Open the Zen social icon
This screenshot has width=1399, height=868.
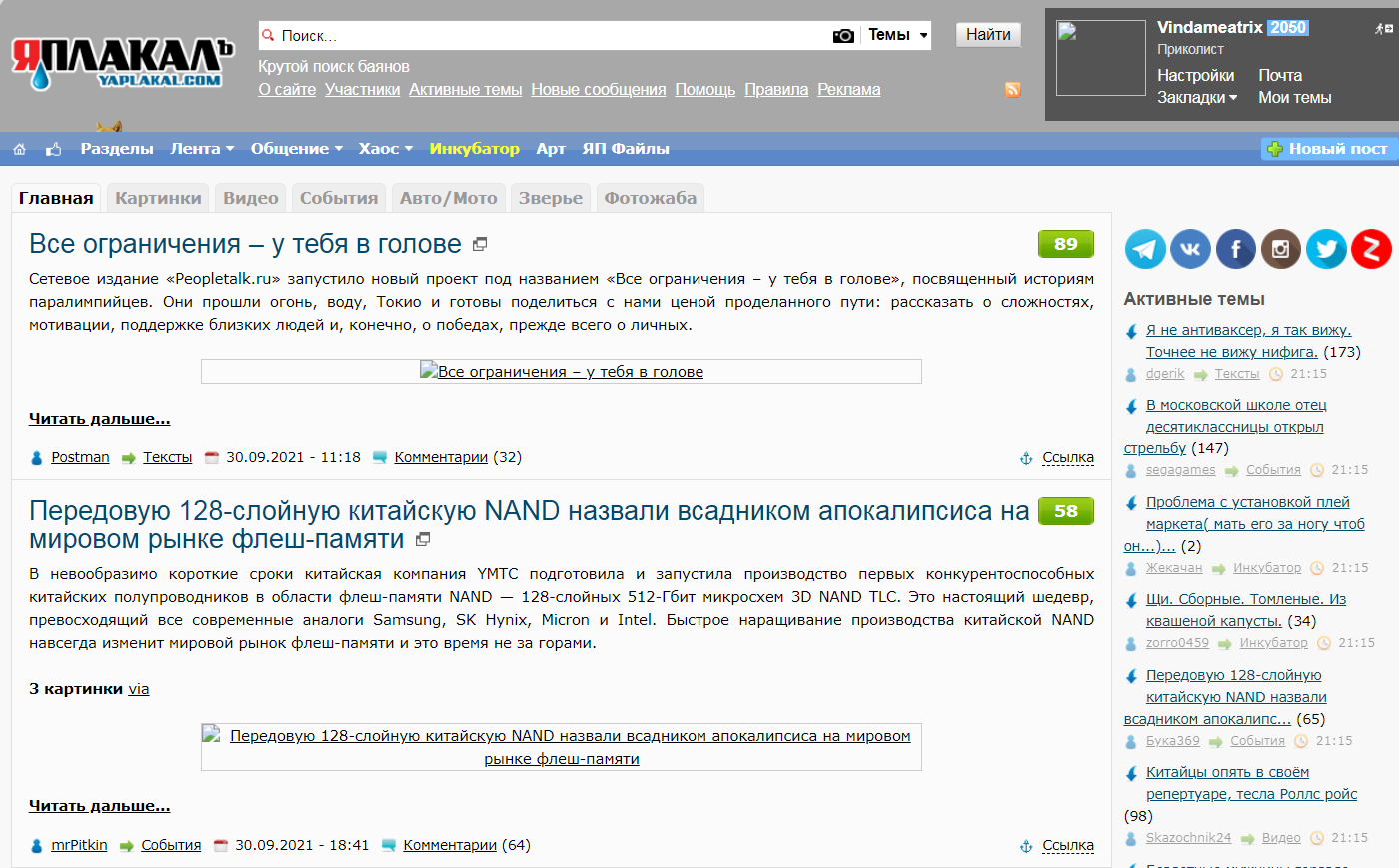pyautogui.click(x=1371, y=249)
